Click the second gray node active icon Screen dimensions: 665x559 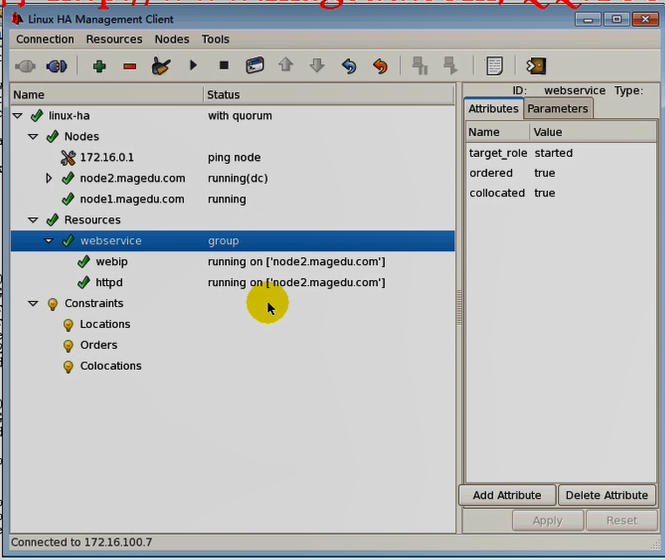pyautogui.click(x=450, y=66)
